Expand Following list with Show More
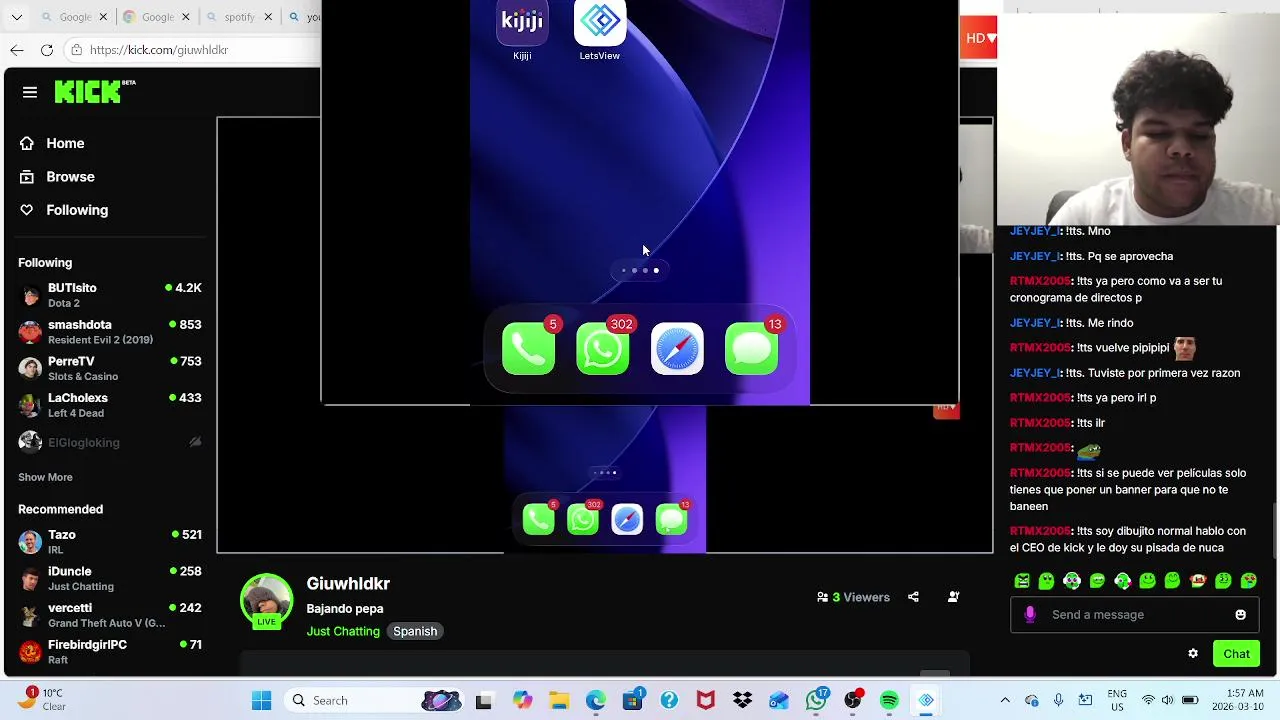1280x720 pixels. (45, 477)
